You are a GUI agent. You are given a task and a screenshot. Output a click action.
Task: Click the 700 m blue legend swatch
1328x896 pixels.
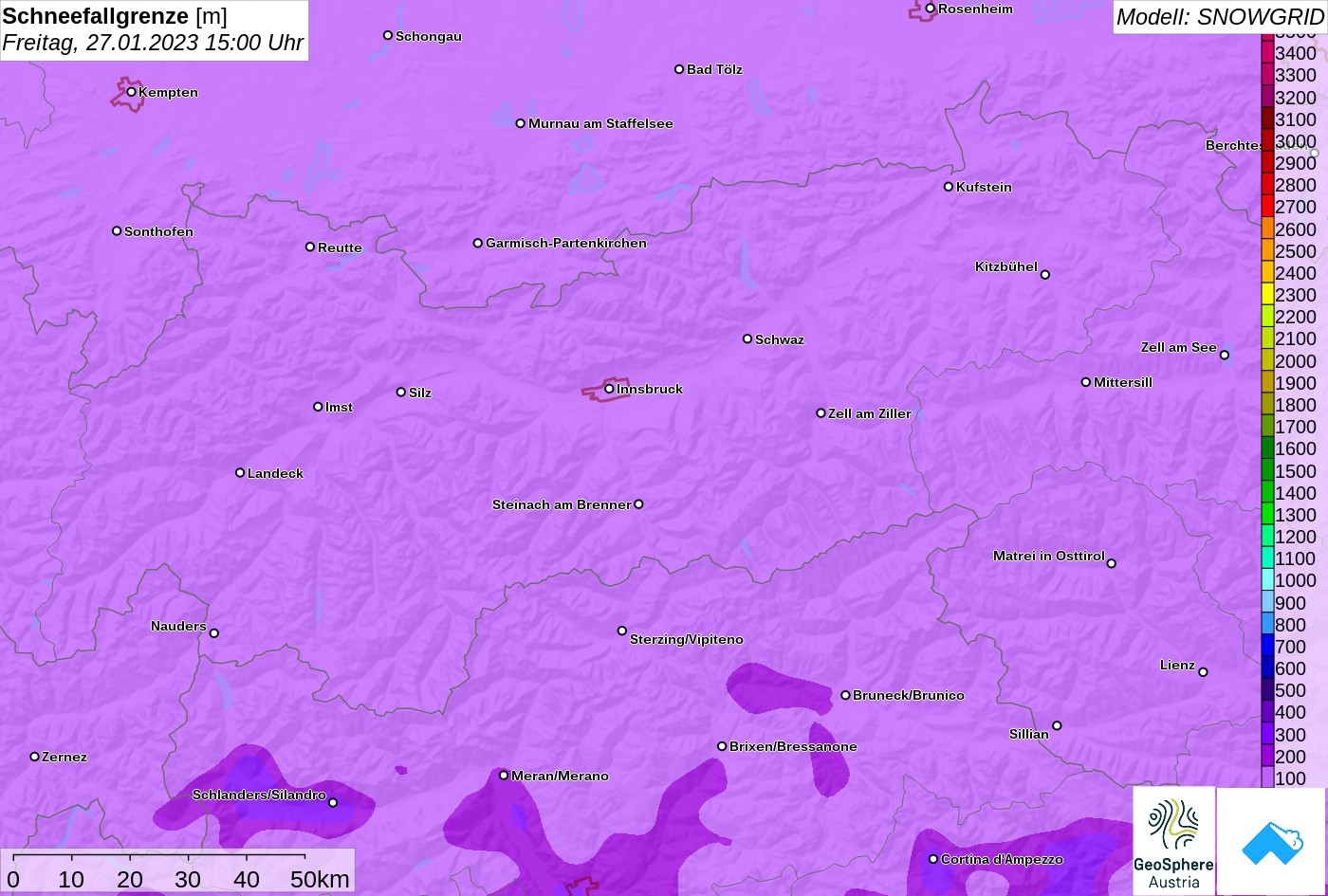click(x=1267, y=647)
